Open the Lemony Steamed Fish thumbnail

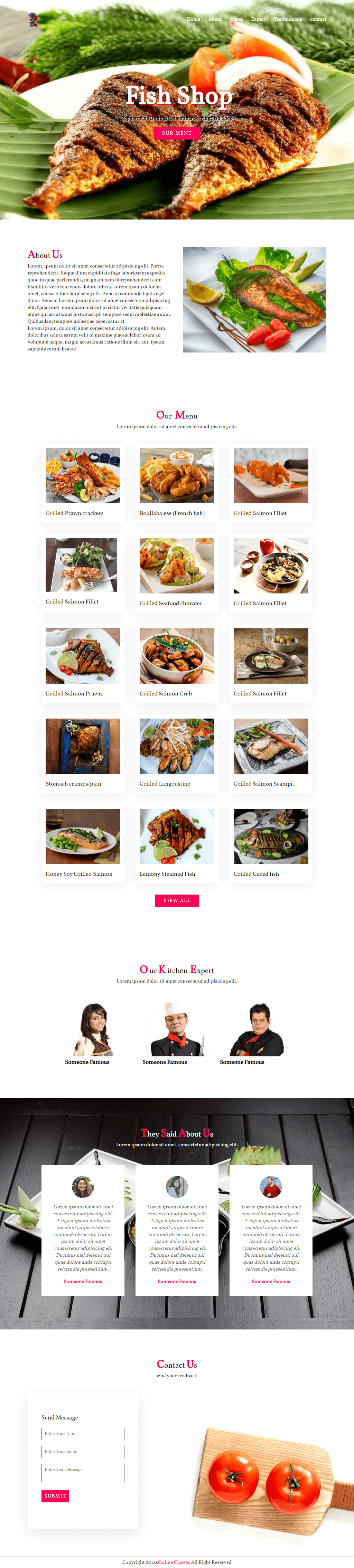click(x=177, y=836)
